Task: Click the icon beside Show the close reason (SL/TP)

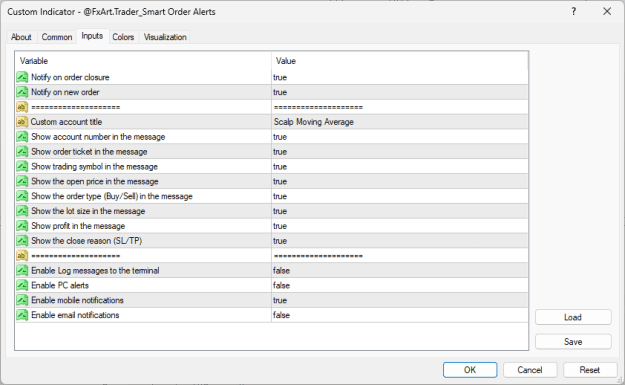Action: tap(22, 241)
